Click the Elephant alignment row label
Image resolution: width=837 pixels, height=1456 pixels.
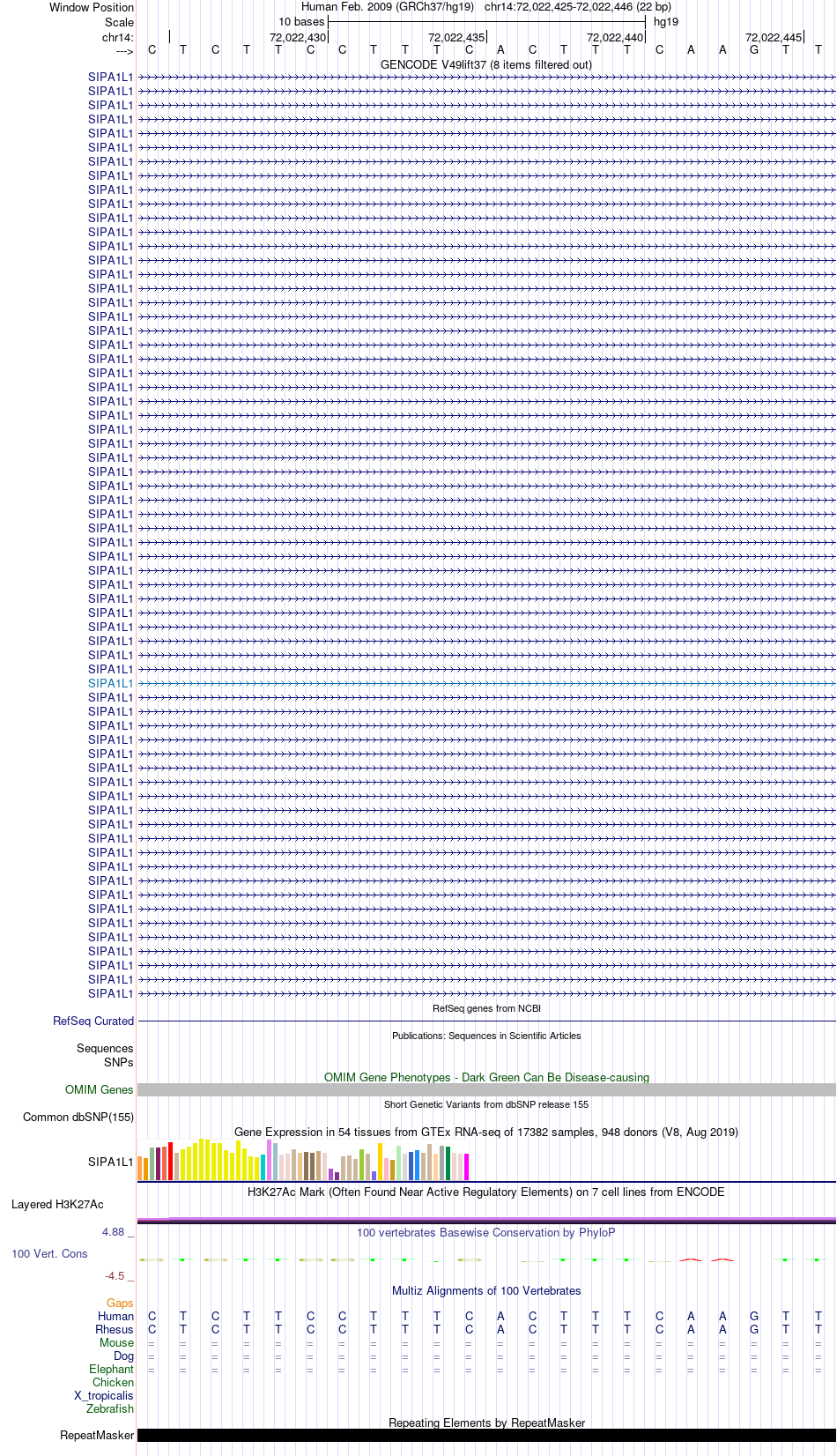pyautogui.click(x=112, y=1370)
